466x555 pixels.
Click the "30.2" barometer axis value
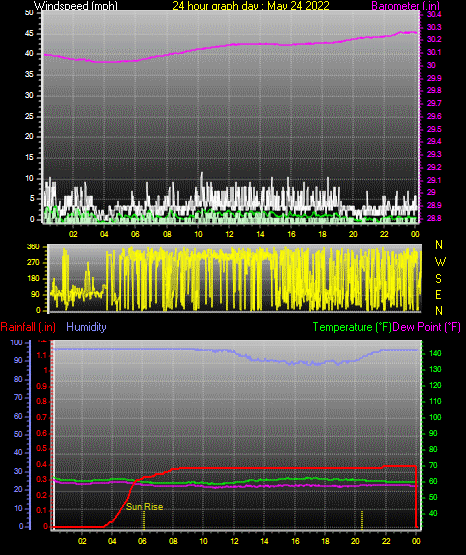tap(434, 39)
